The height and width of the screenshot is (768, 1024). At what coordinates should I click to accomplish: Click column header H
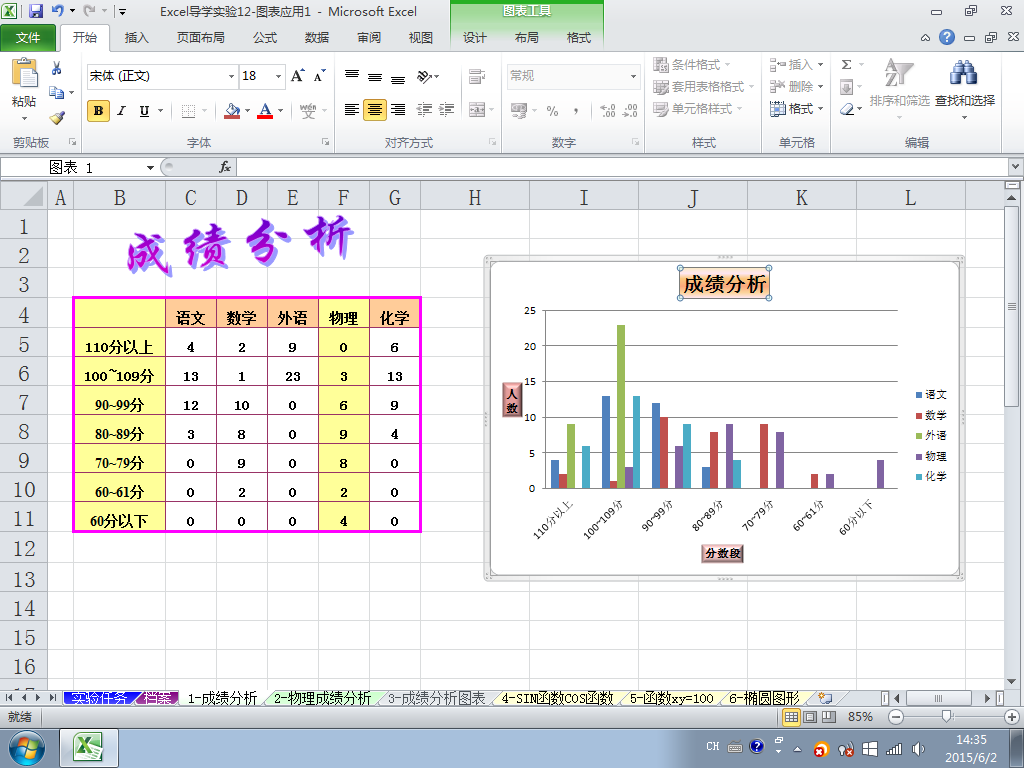click(x=475, y=197)
